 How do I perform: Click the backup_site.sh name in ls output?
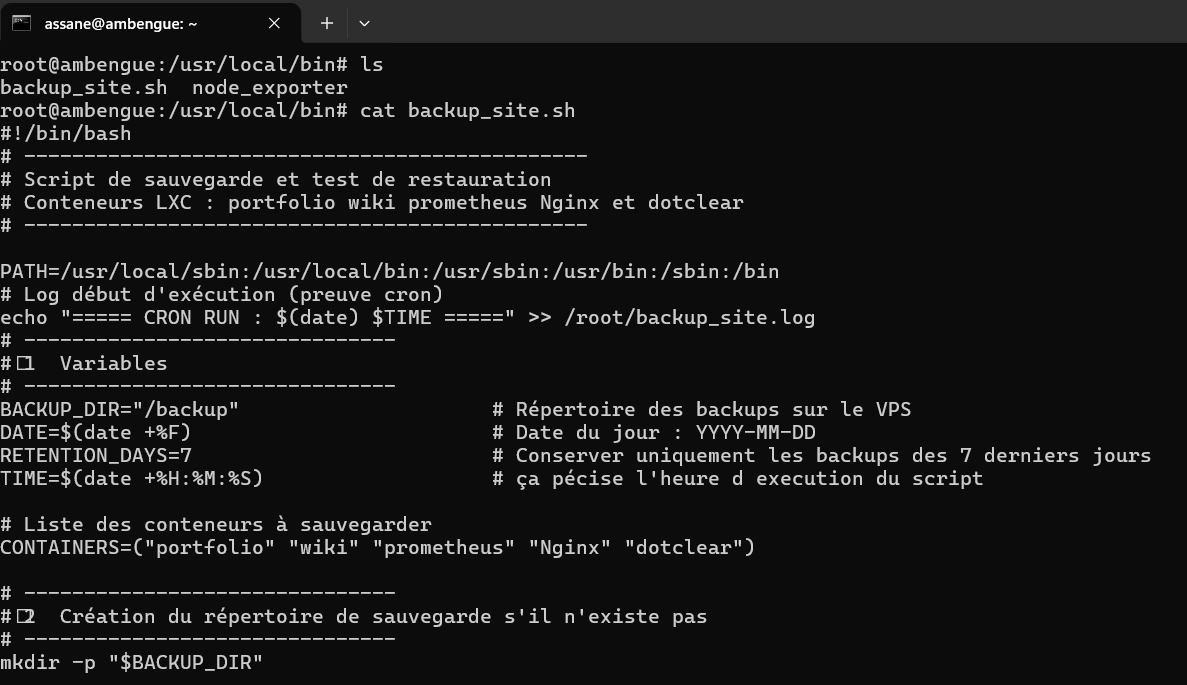pos(84,88)
